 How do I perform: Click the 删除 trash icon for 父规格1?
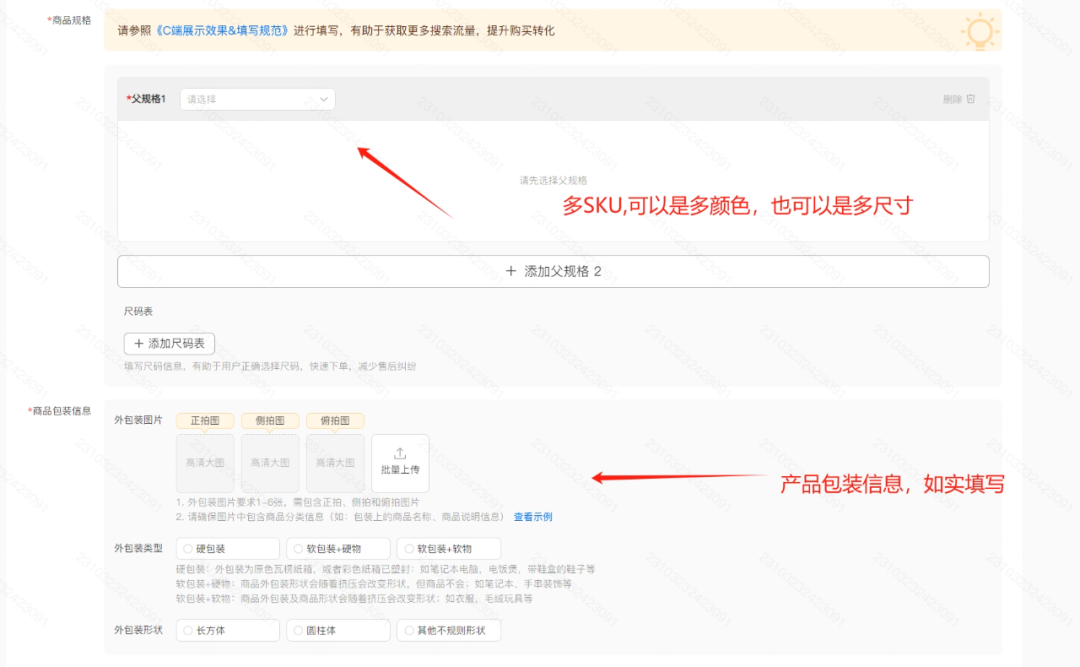coord(970,98)
